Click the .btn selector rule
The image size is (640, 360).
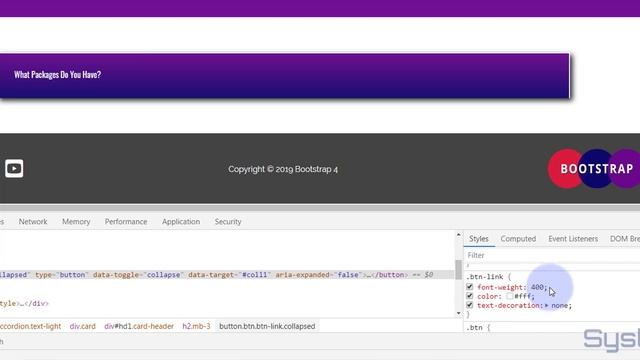click(x=474, y=327)
